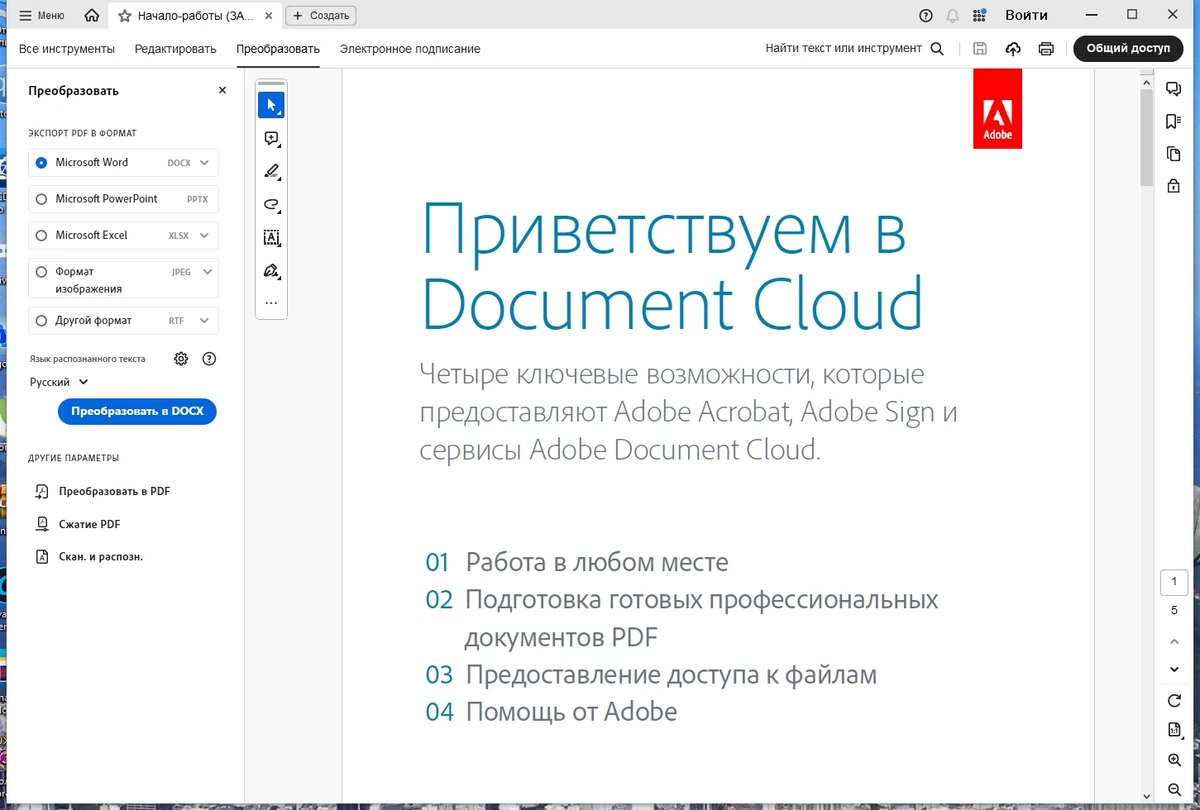The width and height of the screenshot is (1200, 810).
Task: Click the Print icon
Action: [1046, 49]
